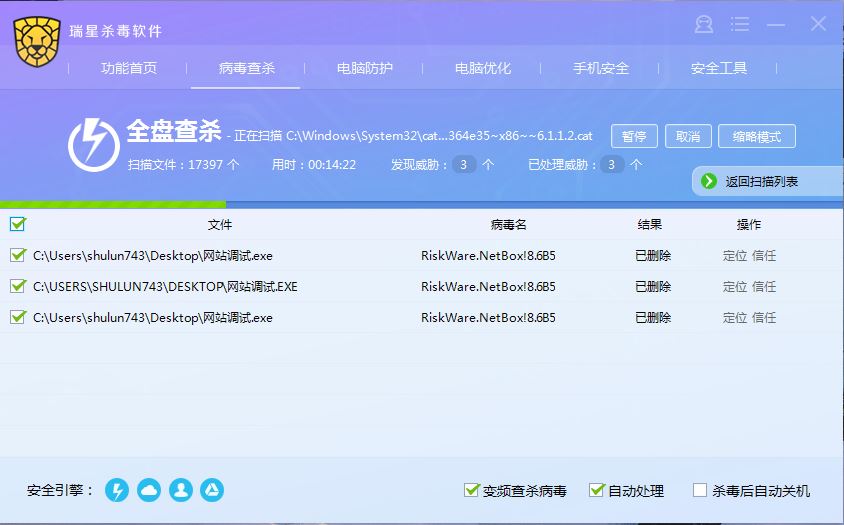
Task: Click RiskWare.NetBox!8.6B5 in first row
Action: point(488,256)
